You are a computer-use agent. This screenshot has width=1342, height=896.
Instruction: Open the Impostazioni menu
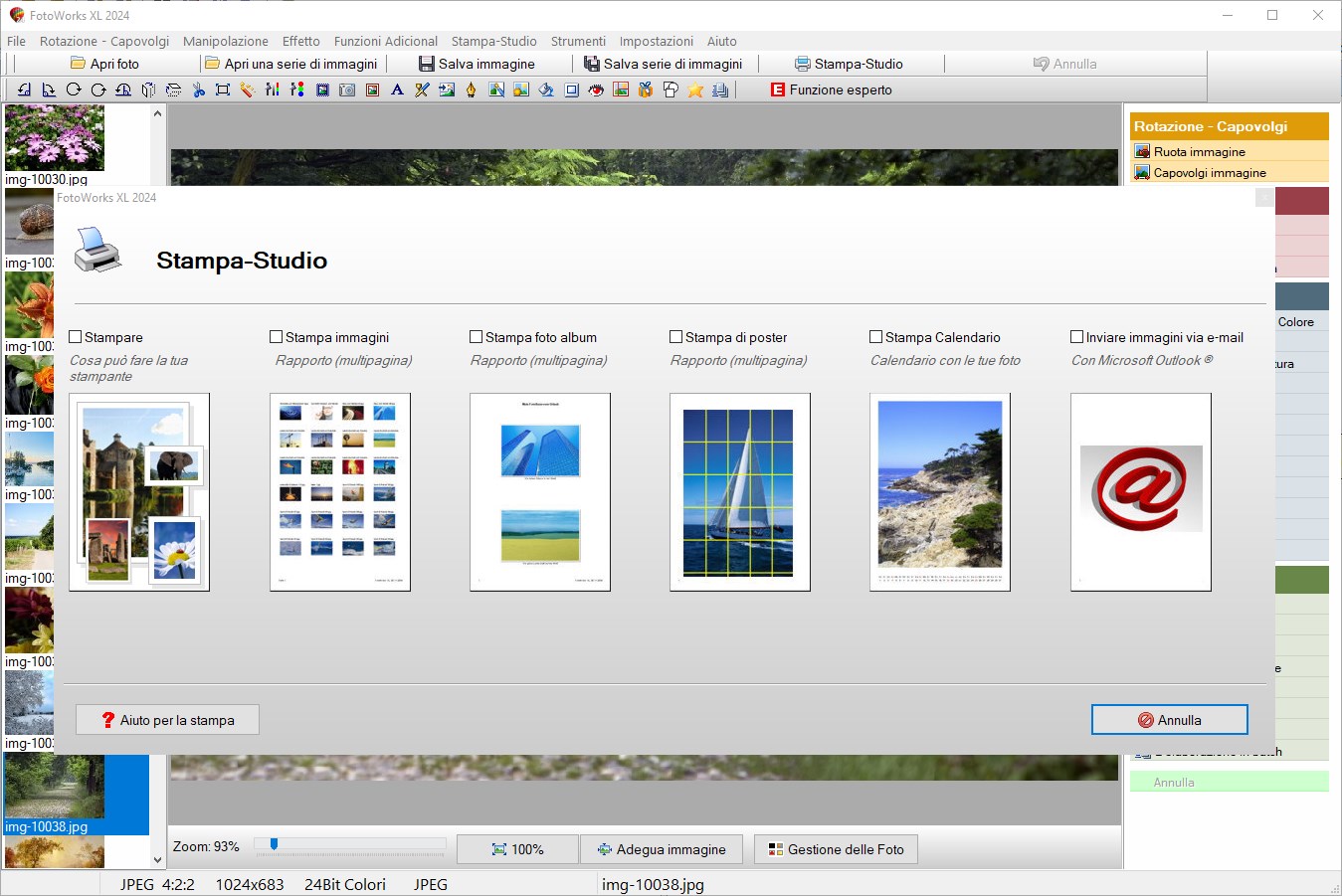click(x=657, y=41)
